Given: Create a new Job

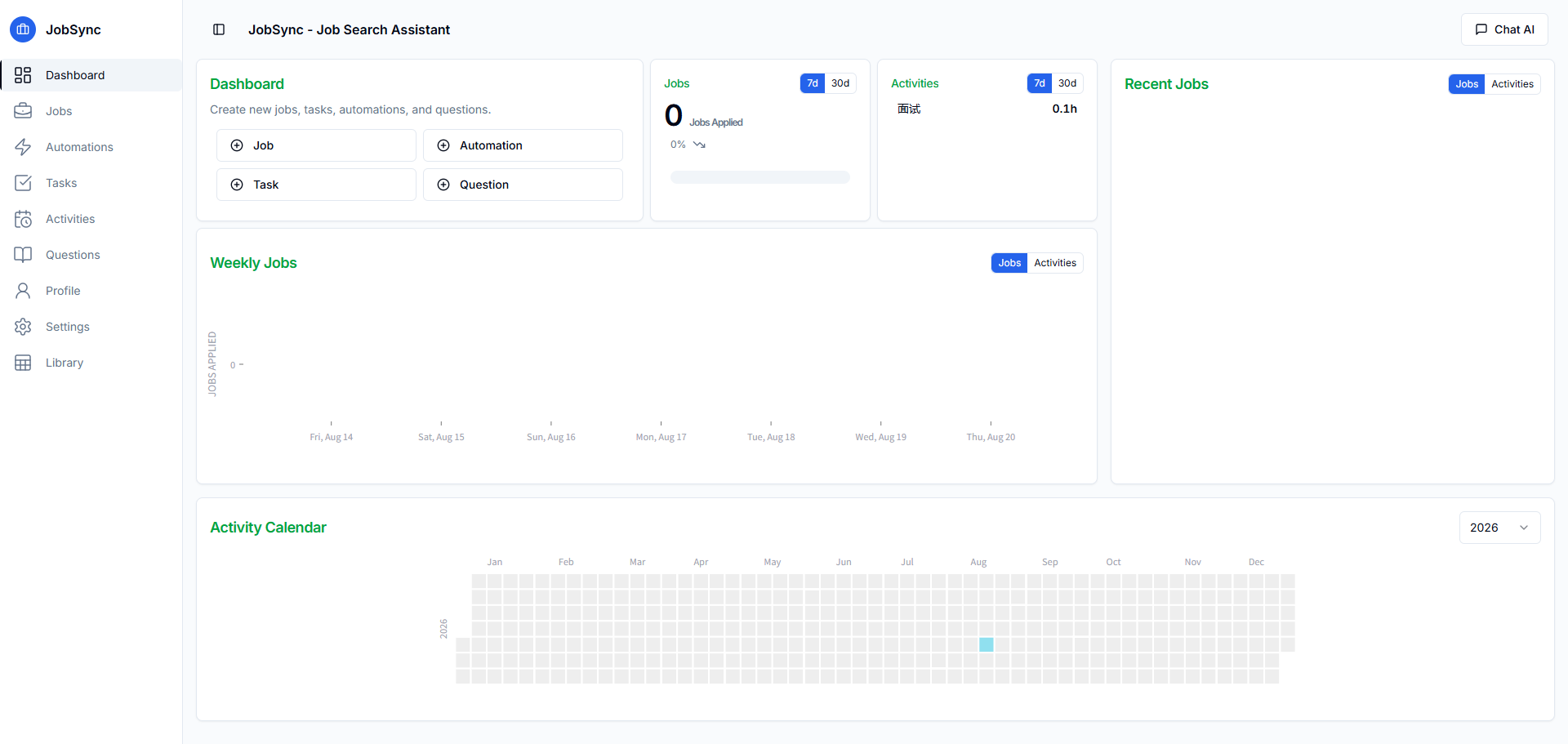Looking at the screenshot, I should [x=316, y=145].
